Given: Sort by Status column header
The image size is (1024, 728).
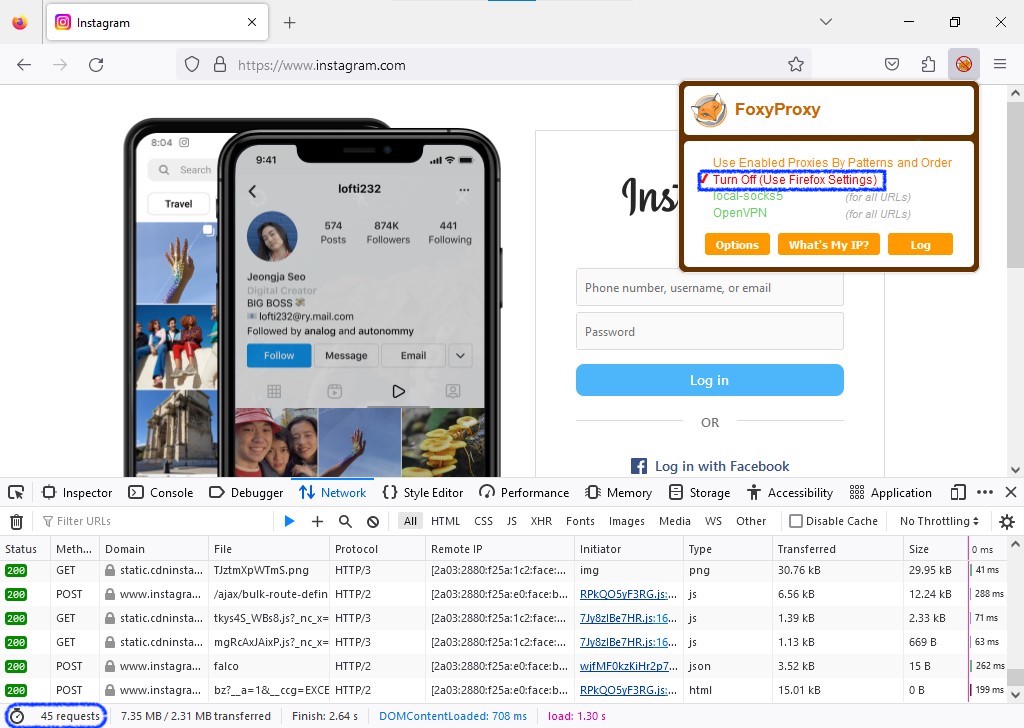Looking at the screenshot, I should pyautogui.click(x=24, y=549).
